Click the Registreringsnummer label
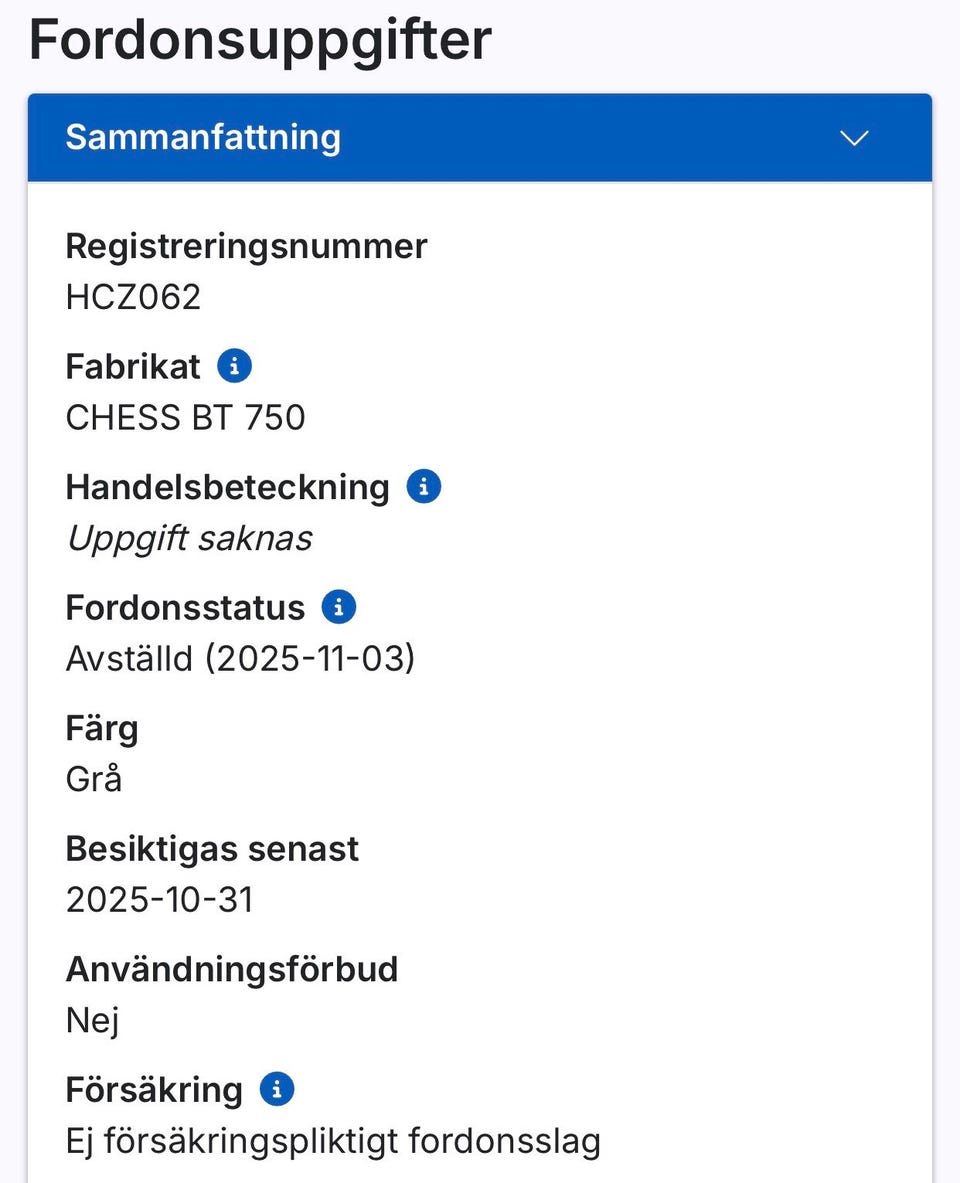960x1183 pixels. pos(246,246)
